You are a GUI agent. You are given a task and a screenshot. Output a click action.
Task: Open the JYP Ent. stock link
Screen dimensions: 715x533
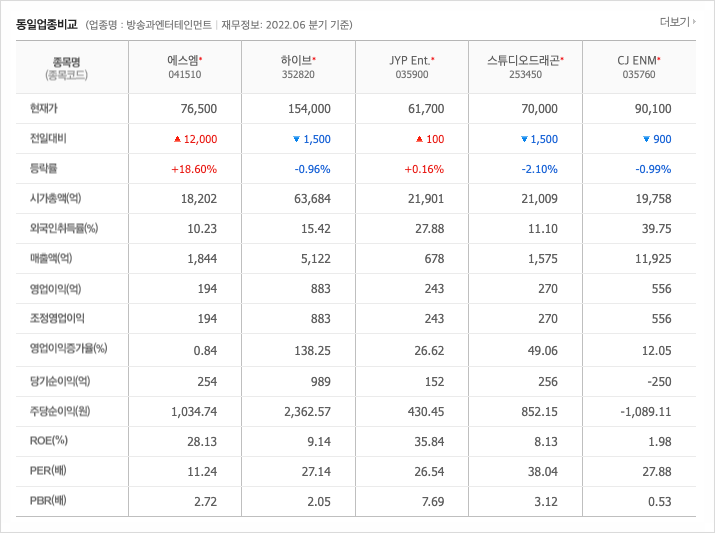[x=410, y=60]
